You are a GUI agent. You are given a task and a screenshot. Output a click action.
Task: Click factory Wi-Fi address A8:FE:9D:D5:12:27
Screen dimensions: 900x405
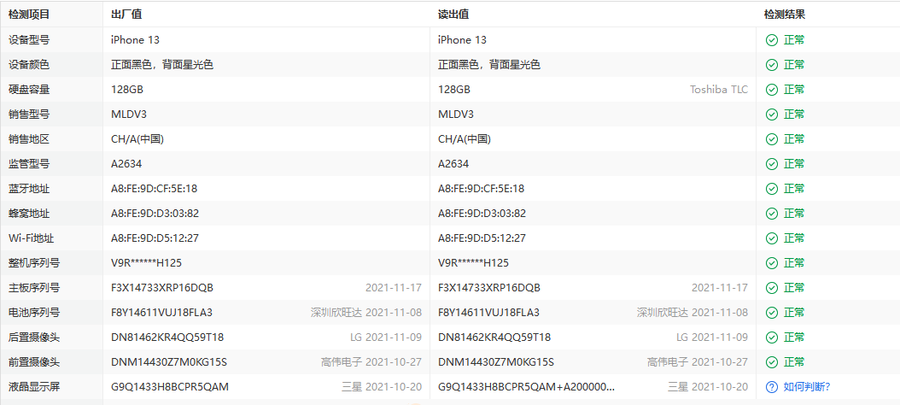coord(154,238)
